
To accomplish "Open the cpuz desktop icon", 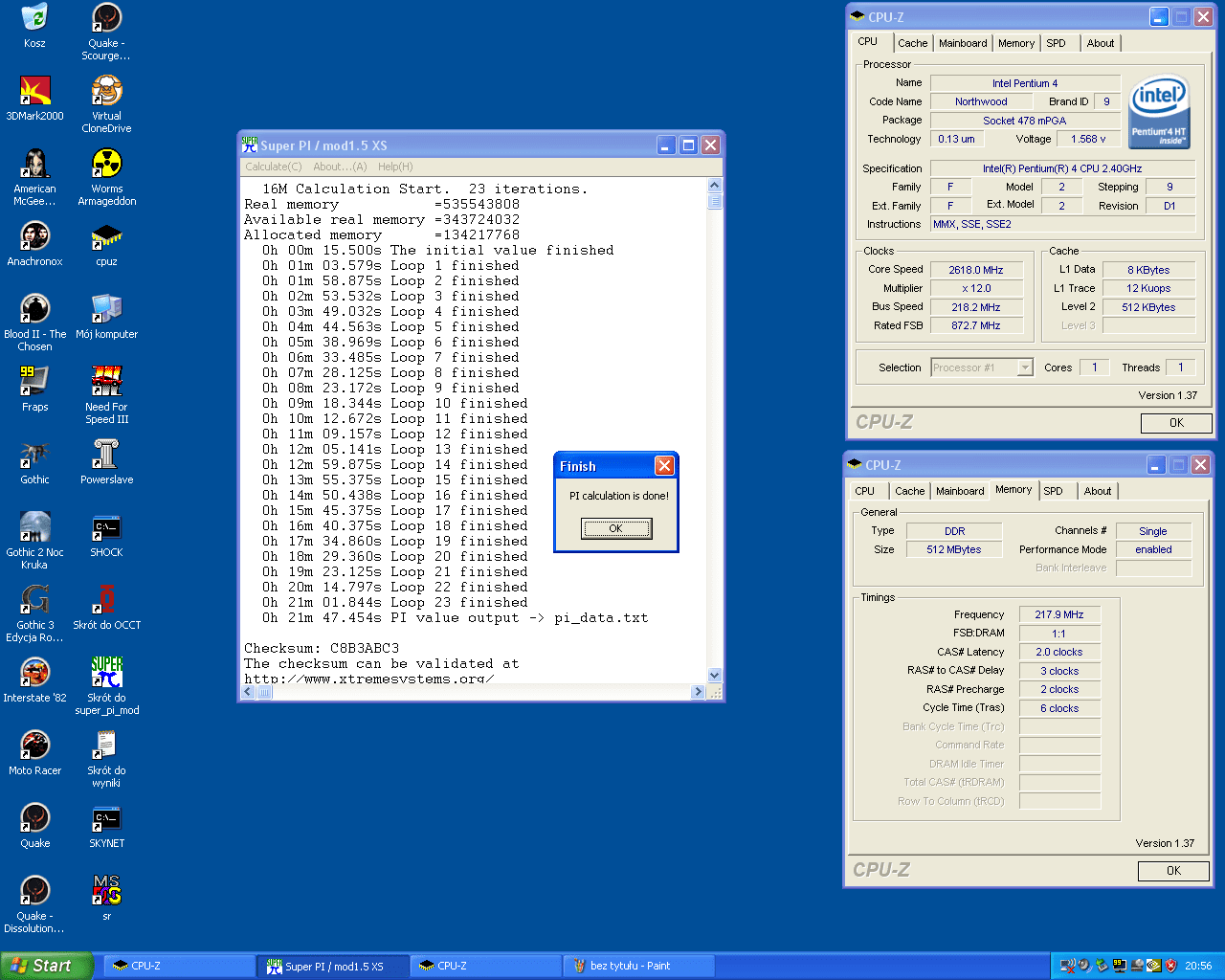I will pyautogui.click(x=106, y=244).
